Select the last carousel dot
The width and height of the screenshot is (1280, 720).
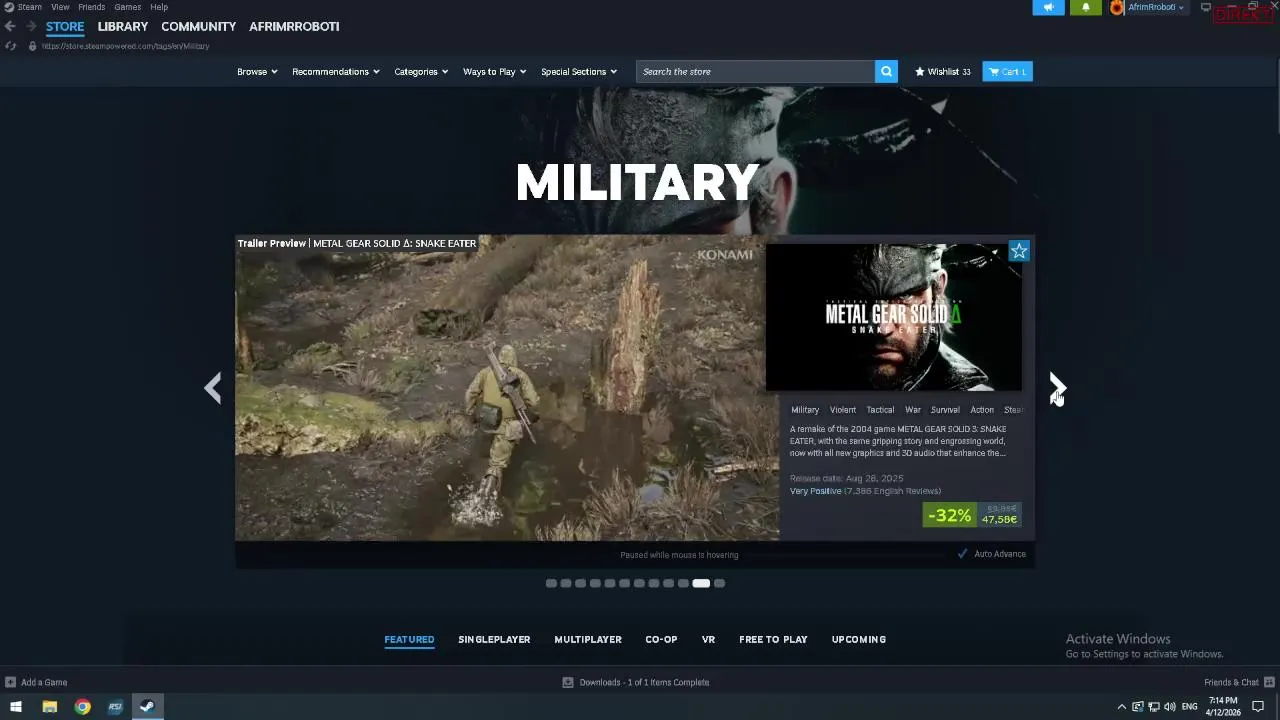[719, 583]
